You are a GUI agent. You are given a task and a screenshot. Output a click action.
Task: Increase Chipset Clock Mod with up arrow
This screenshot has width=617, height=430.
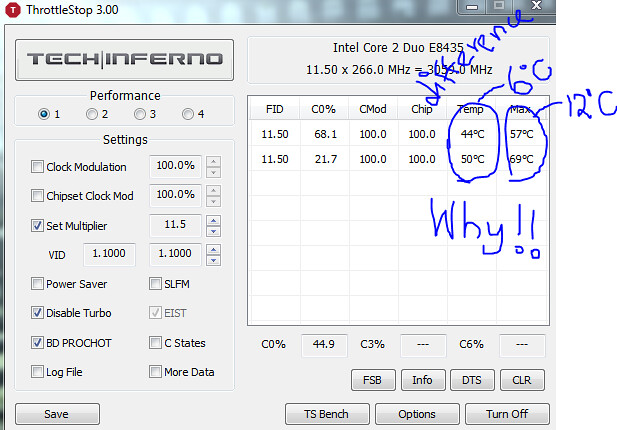[x=213, y=190]
